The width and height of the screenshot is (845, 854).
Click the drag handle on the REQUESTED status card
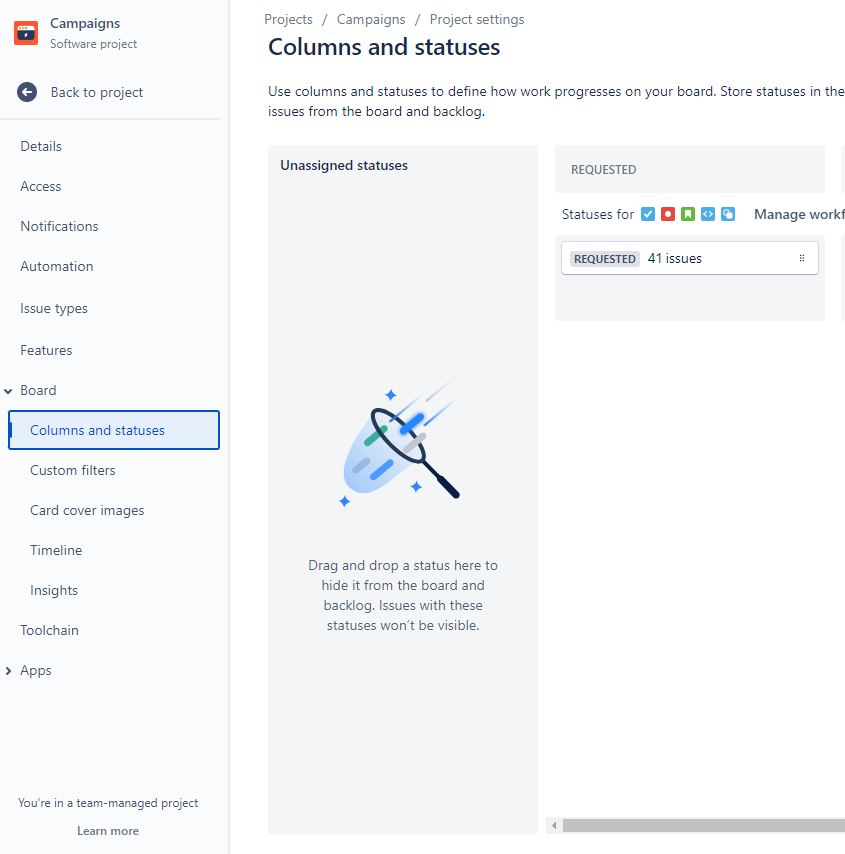pos(801,258)
